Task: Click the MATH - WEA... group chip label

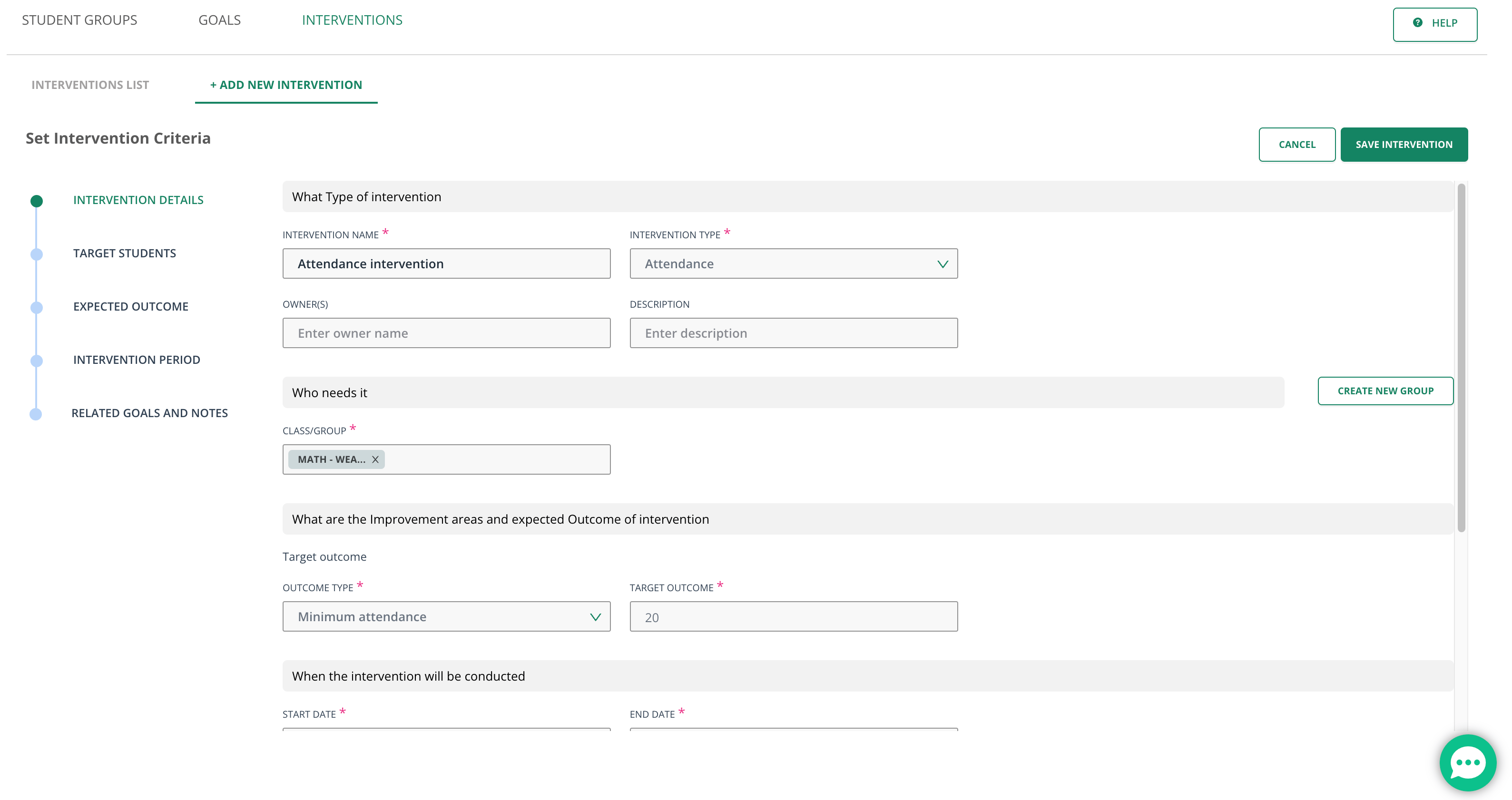Action: pos(332,459)
